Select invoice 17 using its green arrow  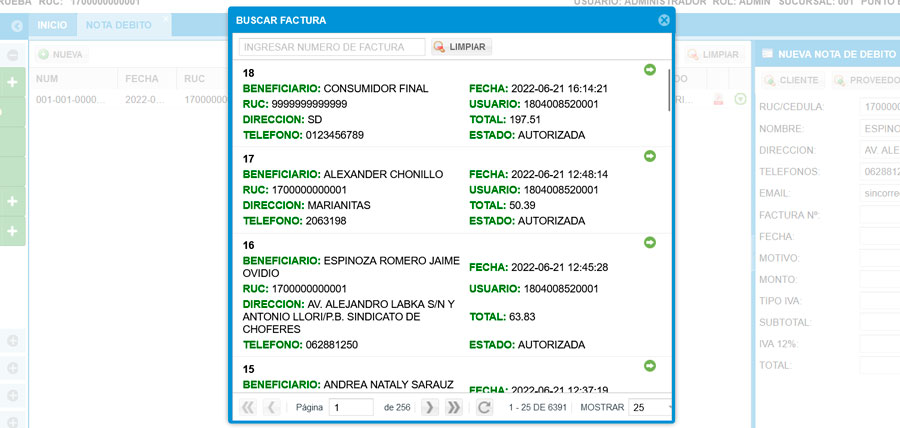[x=650, y=156]
